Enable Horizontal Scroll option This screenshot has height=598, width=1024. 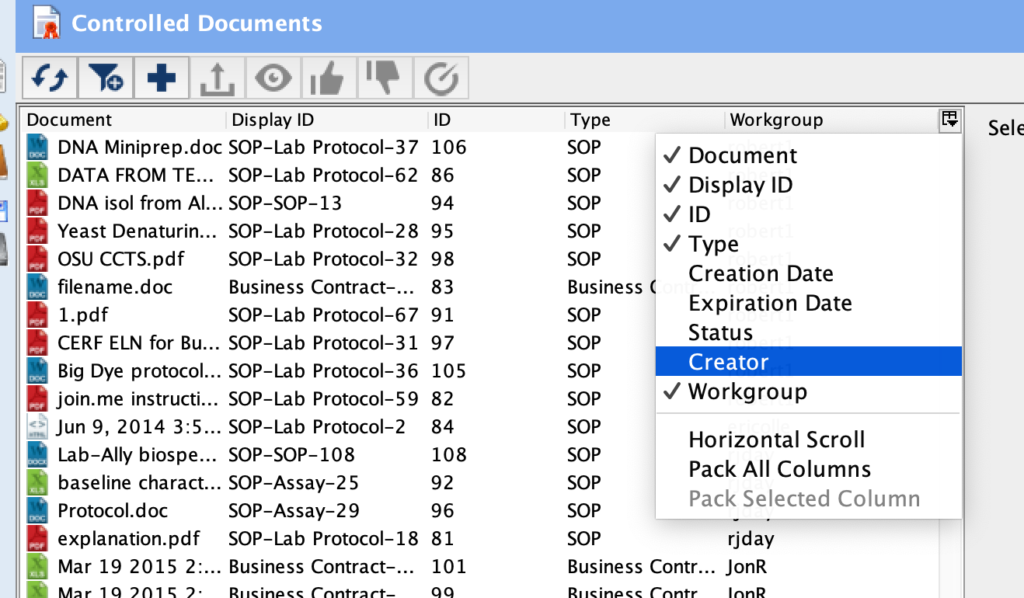point(776,439)
